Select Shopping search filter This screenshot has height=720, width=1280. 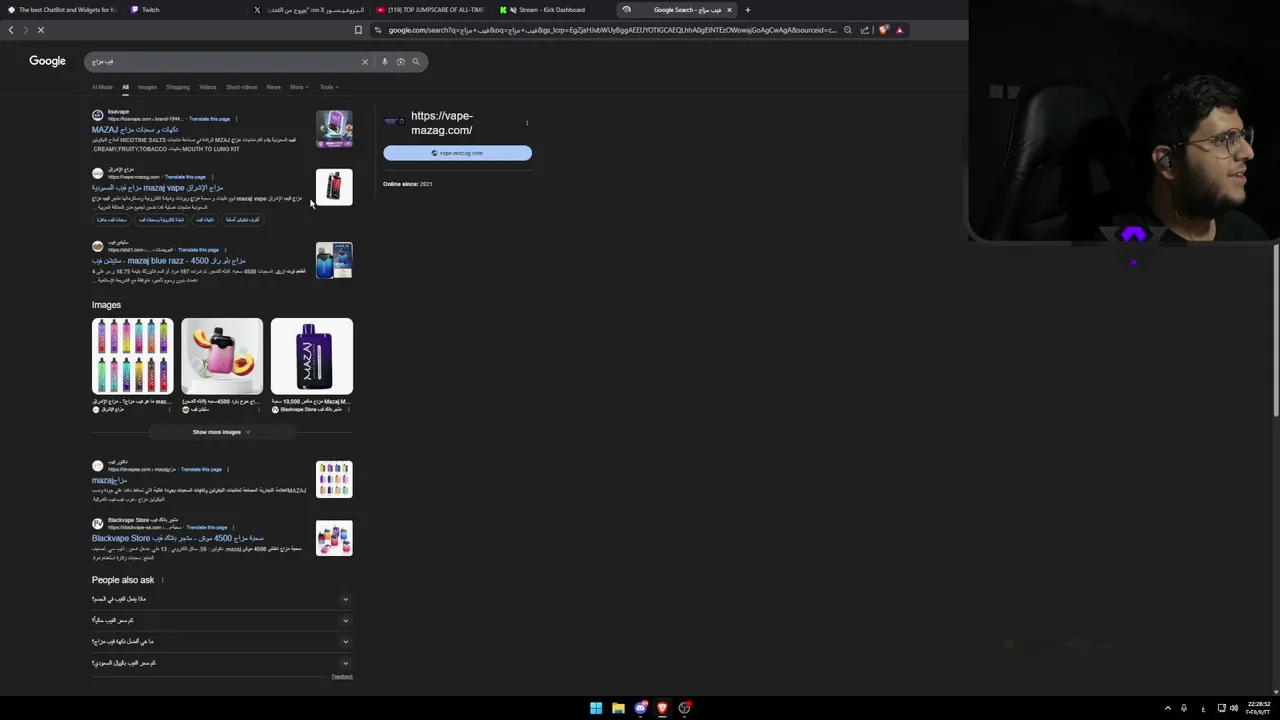point(178,87)
